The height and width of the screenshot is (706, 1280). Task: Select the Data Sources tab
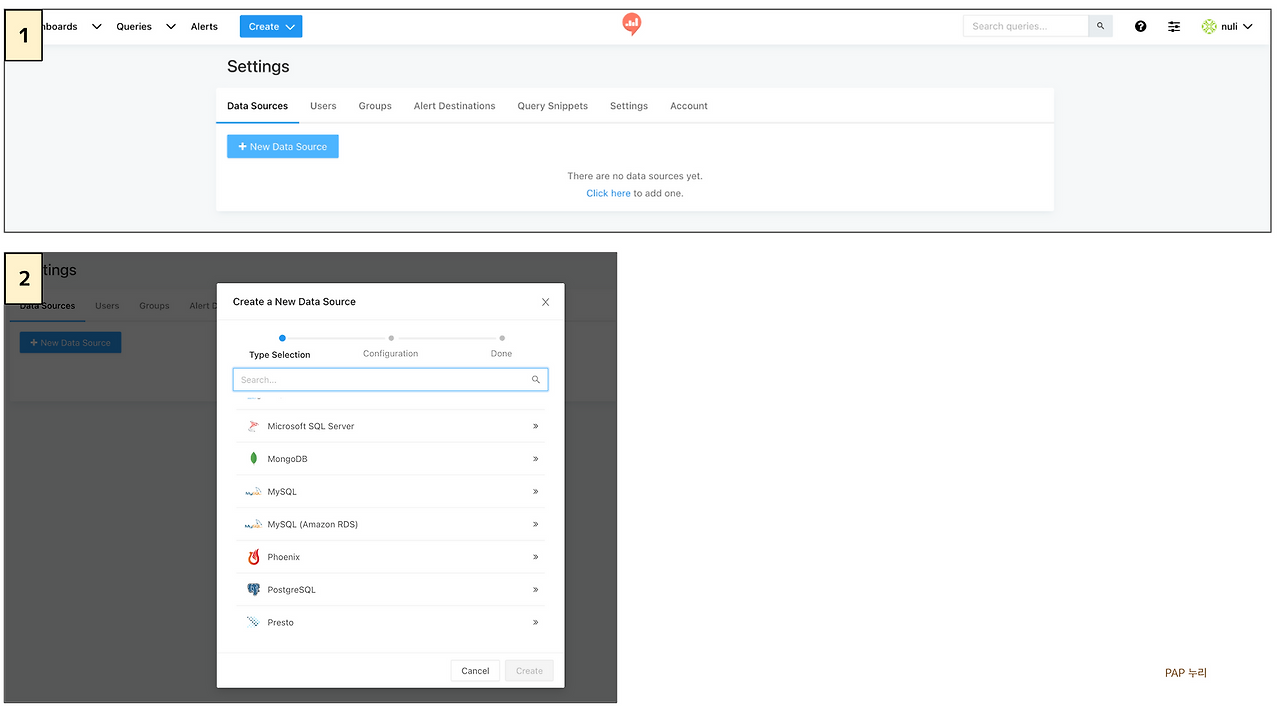257,106
